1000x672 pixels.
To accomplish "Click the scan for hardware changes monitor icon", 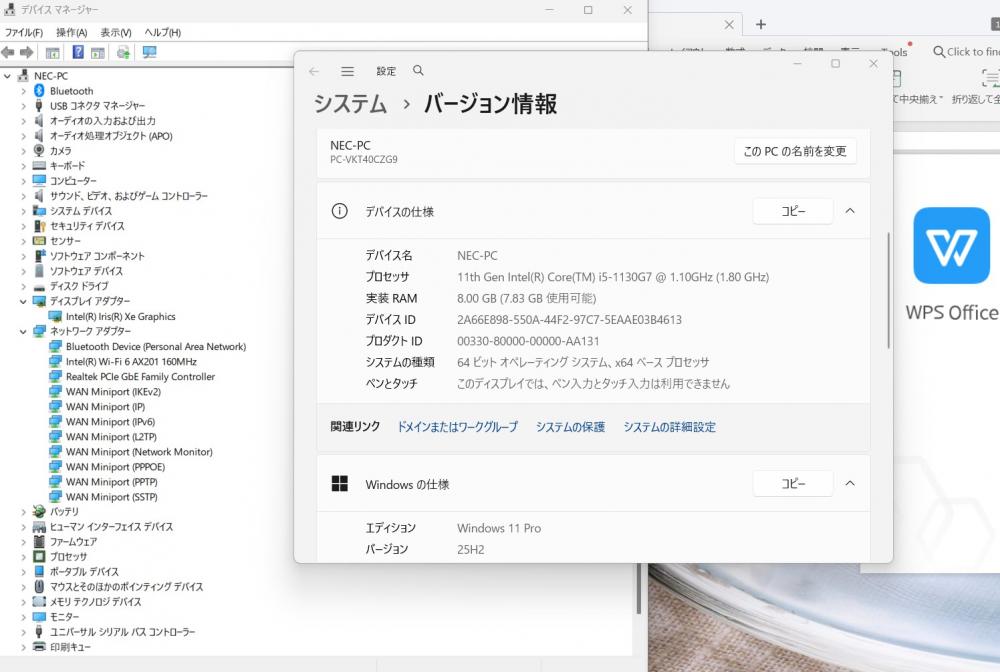I will [x=150, y=52].
